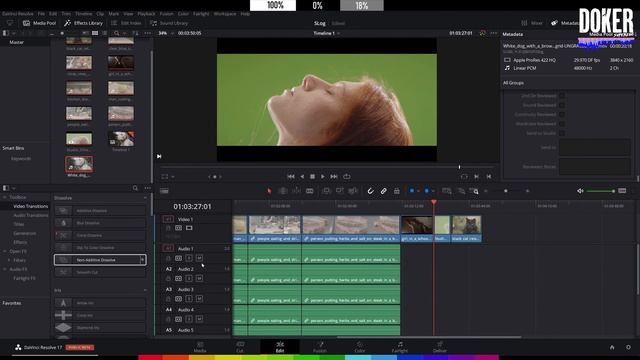Screen dimensions: 640x360
Task: Click the Insert Clip icon
Action: click(326, 191)
